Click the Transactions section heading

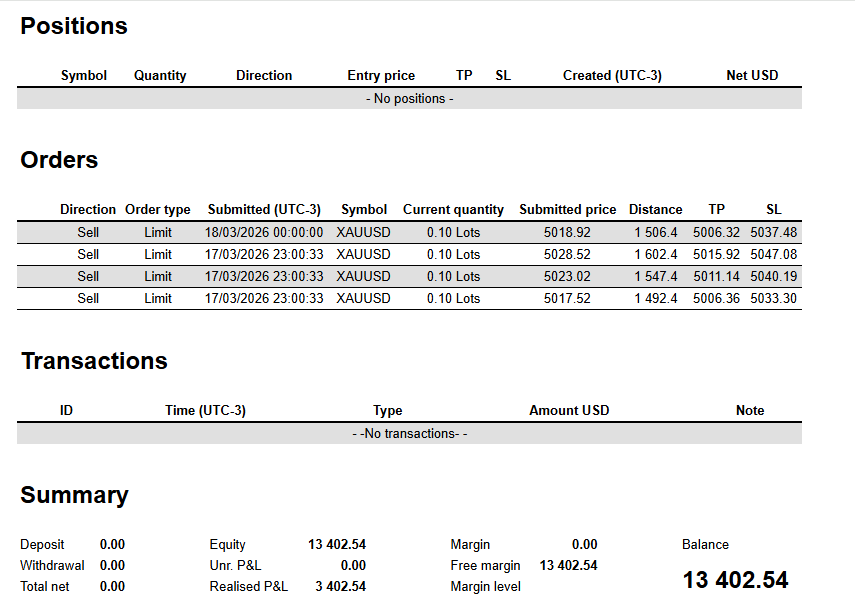point(94,361)
